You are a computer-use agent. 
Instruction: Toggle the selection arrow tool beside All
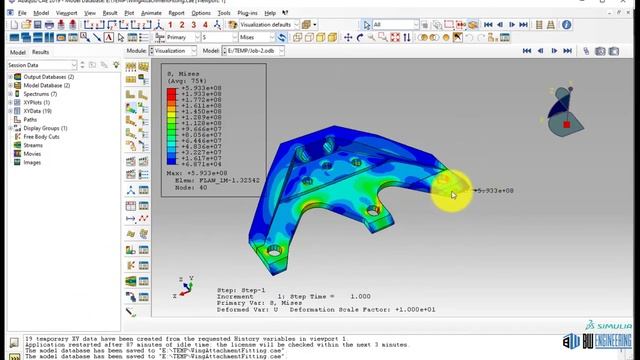[x=366, y=25]
